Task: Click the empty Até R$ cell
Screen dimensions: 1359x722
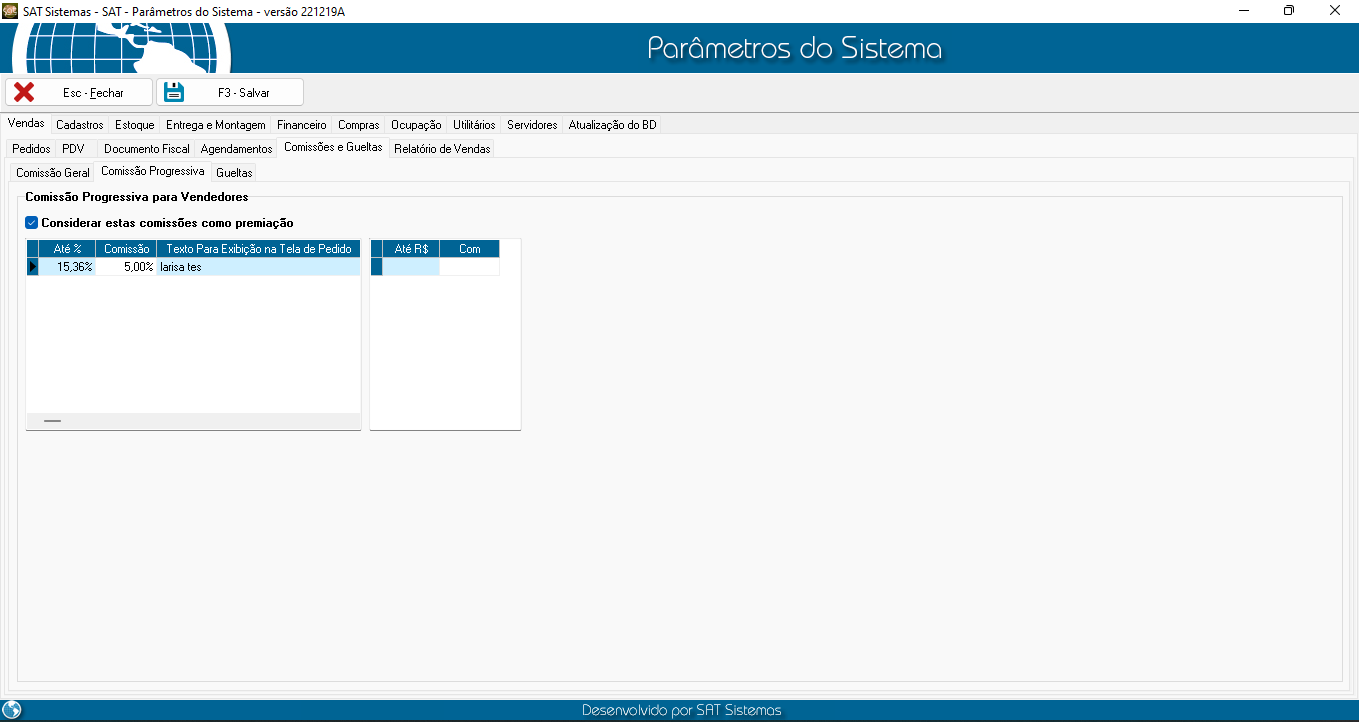Action: 411,267
